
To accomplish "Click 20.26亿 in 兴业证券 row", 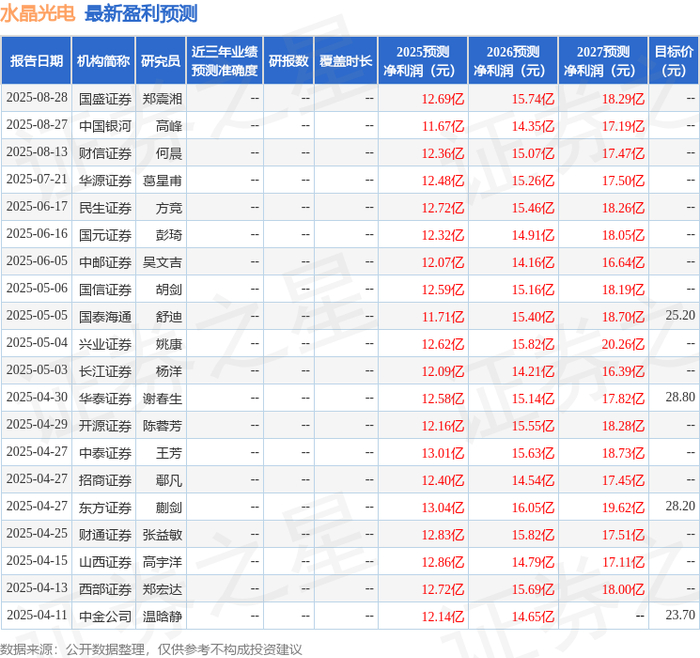I will [623, 344].
